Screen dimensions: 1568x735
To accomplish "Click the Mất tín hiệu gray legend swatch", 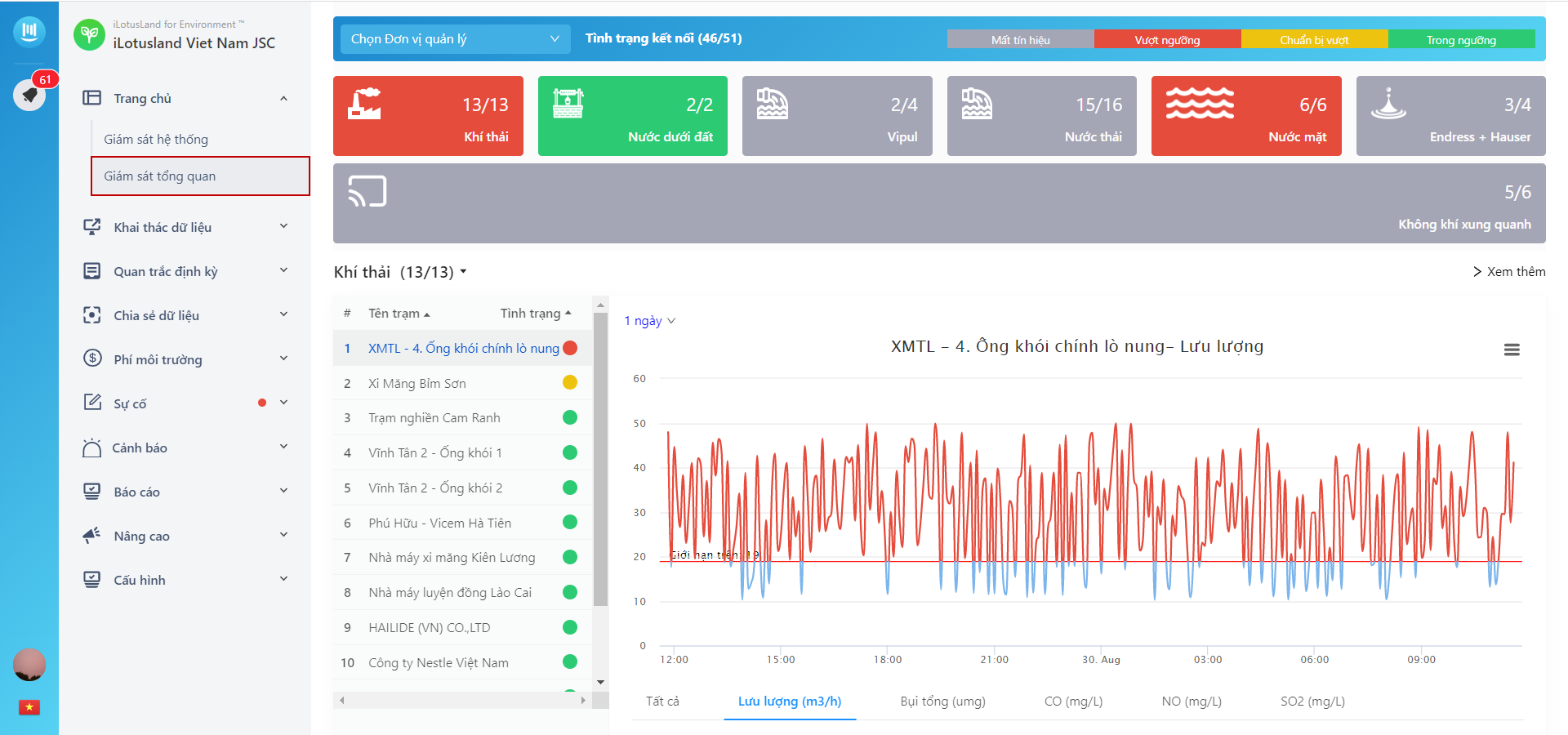I will [x=1021, y=39].
